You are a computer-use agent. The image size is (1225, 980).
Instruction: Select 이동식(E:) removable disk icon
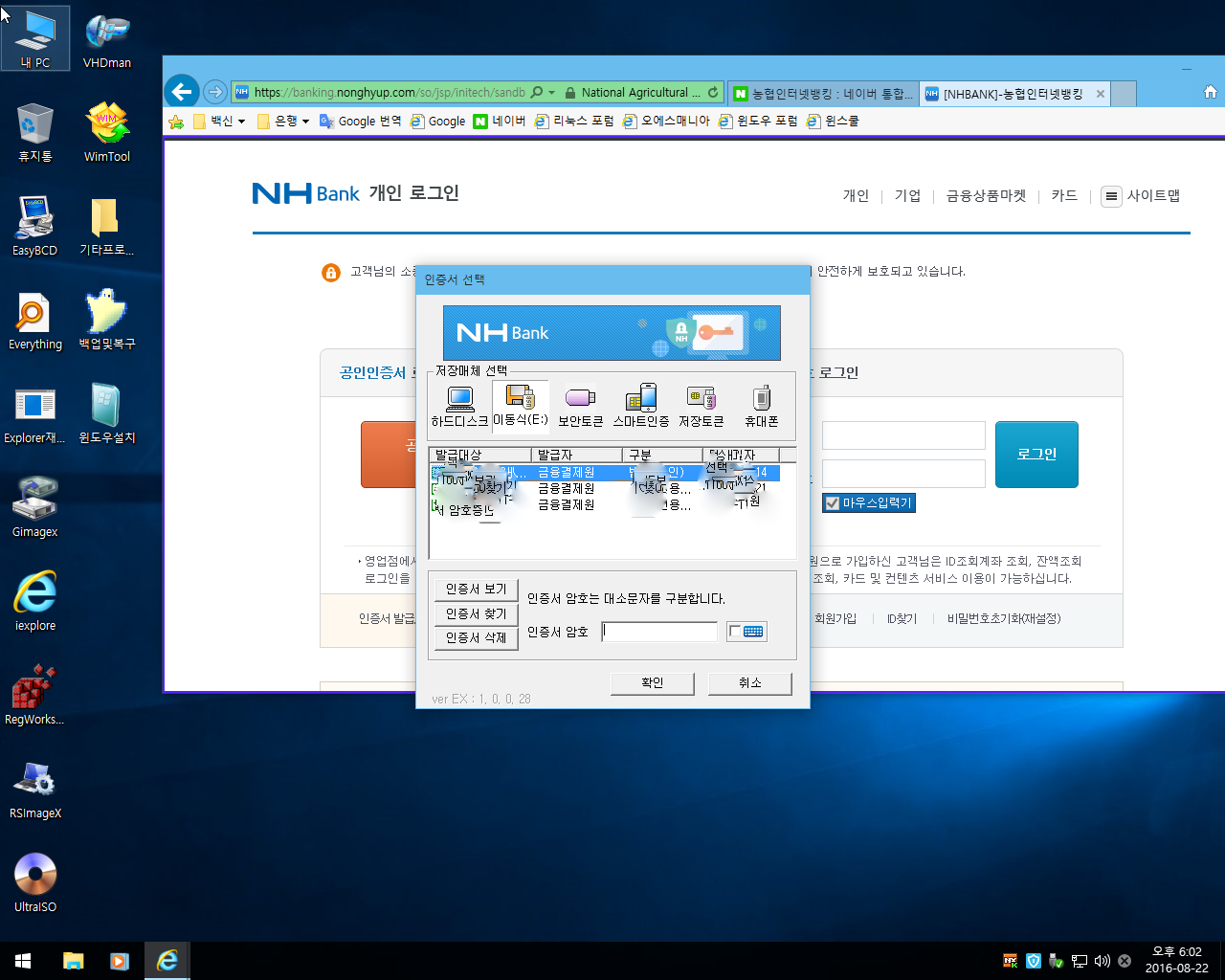point(521,406)
